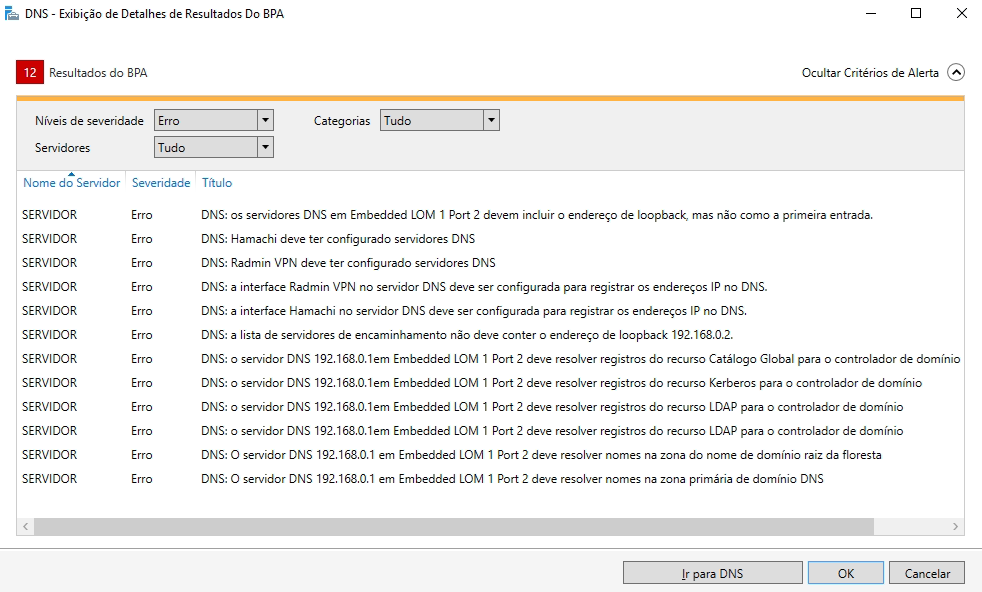Image resolution: width=982 pixels, height=592 pixels.
Task: Open the Servidores dropdown
Action: pos(214,147)
